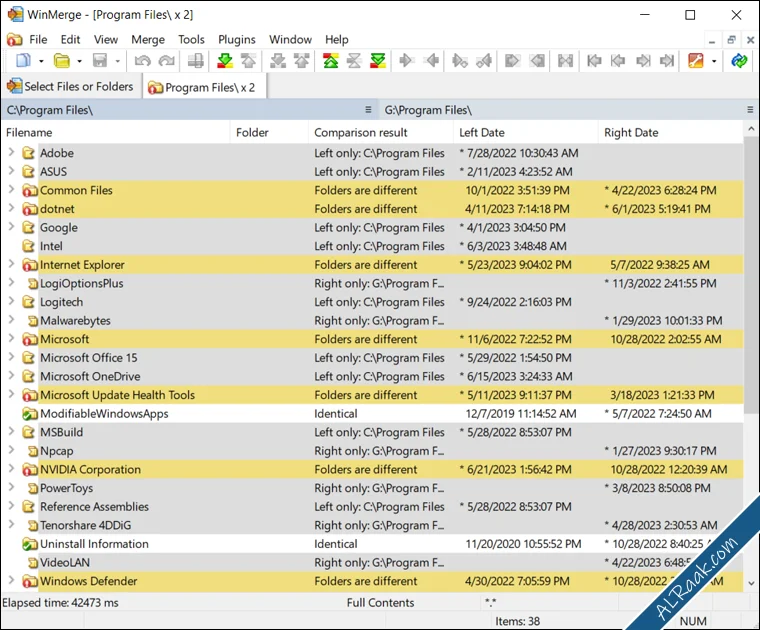Sort by Filename column header
The image size is (760, 630).
(115, 132)
